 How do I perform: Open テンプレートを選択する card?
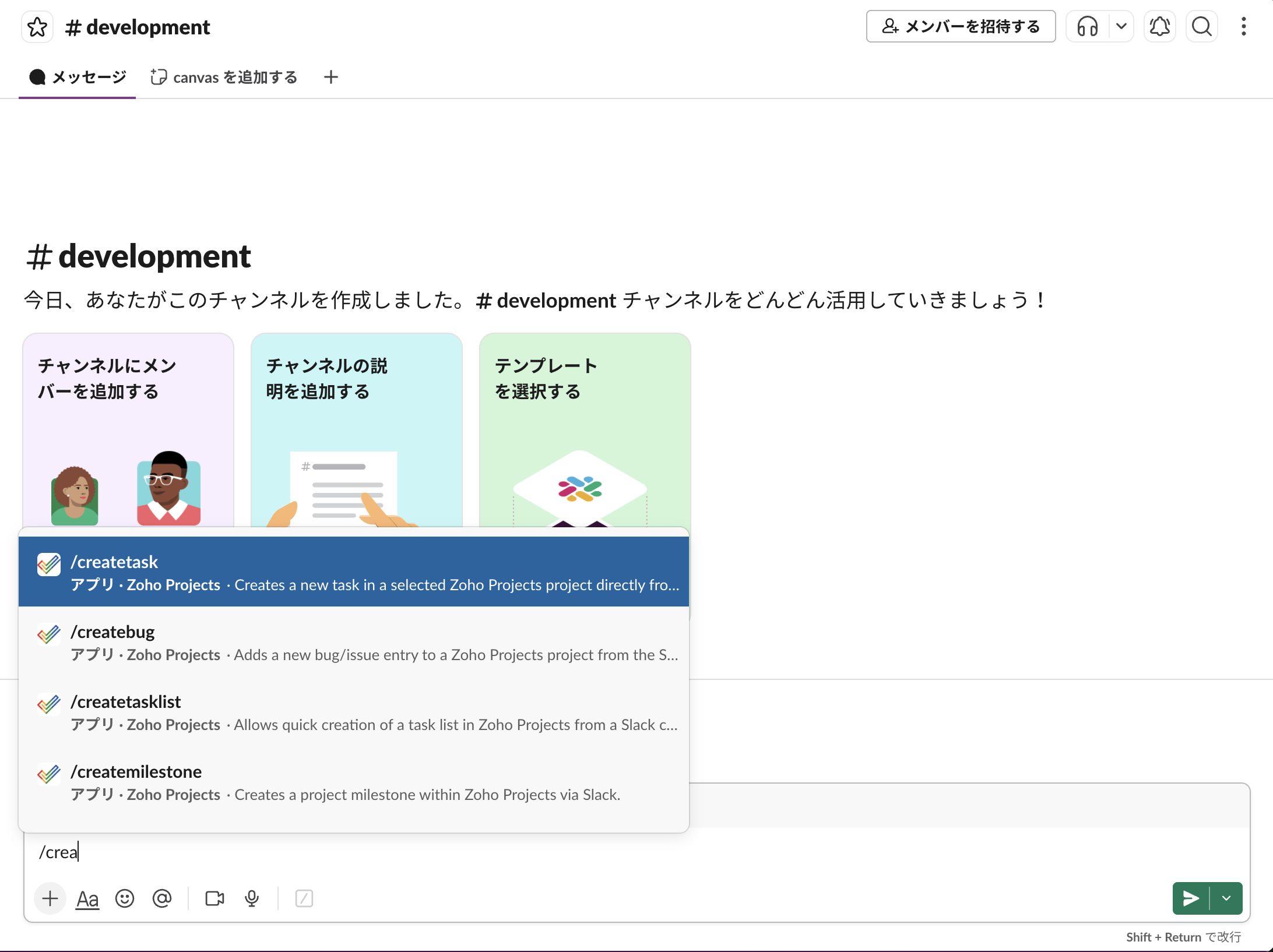pyautogui.click(x=585, y=430)
